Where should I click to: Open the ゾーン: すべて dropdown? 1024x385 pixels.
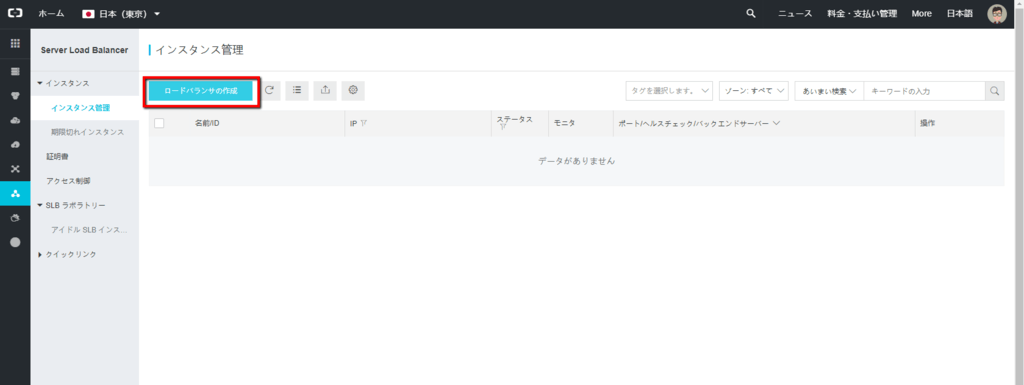pyautogui.click(x=754, y=91)
